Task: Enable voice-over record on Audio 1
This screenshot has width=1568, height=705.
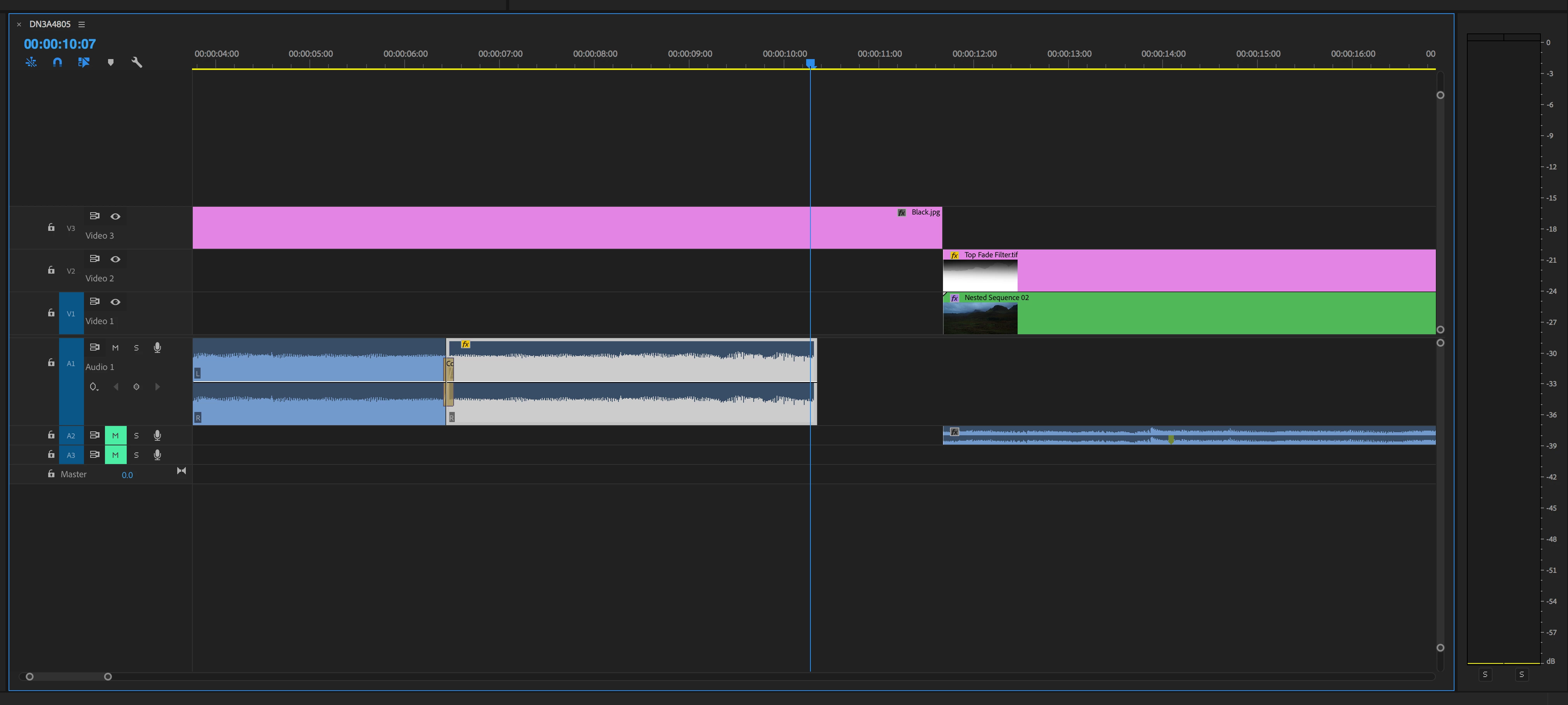Action: (x=157, y=347)
